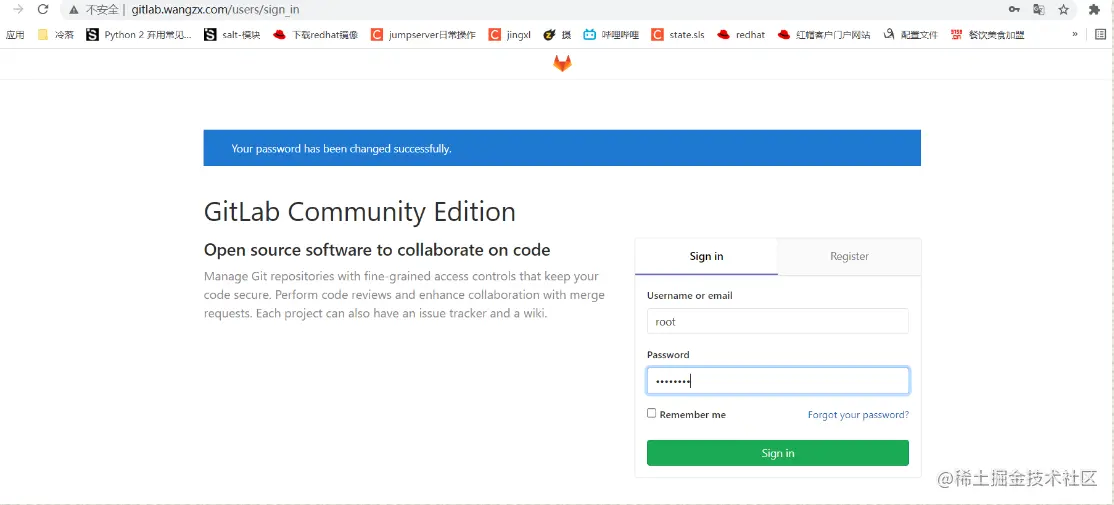This screenshot has height=505, width=1114.
Task: Click the browser forward arrow
Action: click(18, 9)
